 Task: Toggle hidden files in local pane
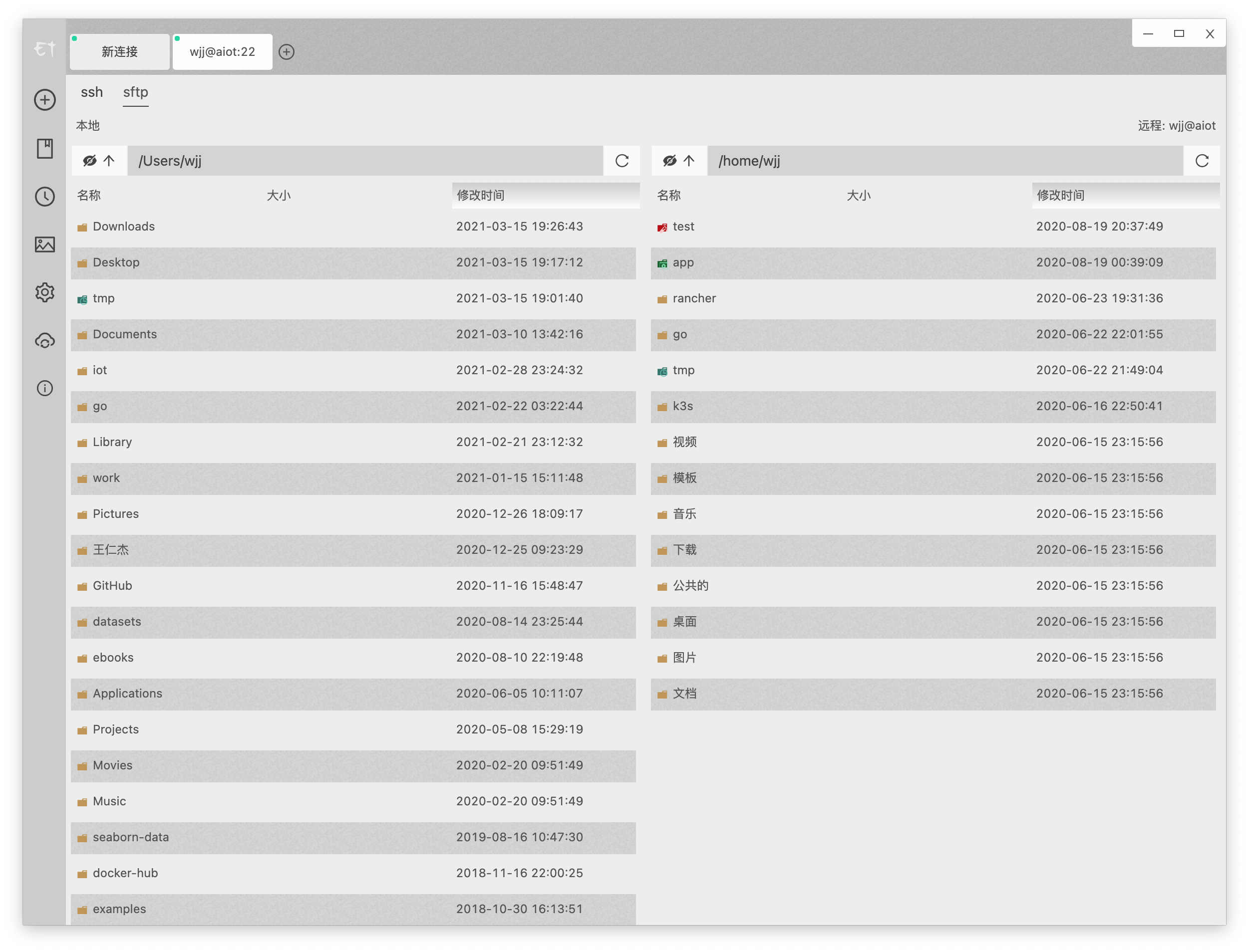89,161
